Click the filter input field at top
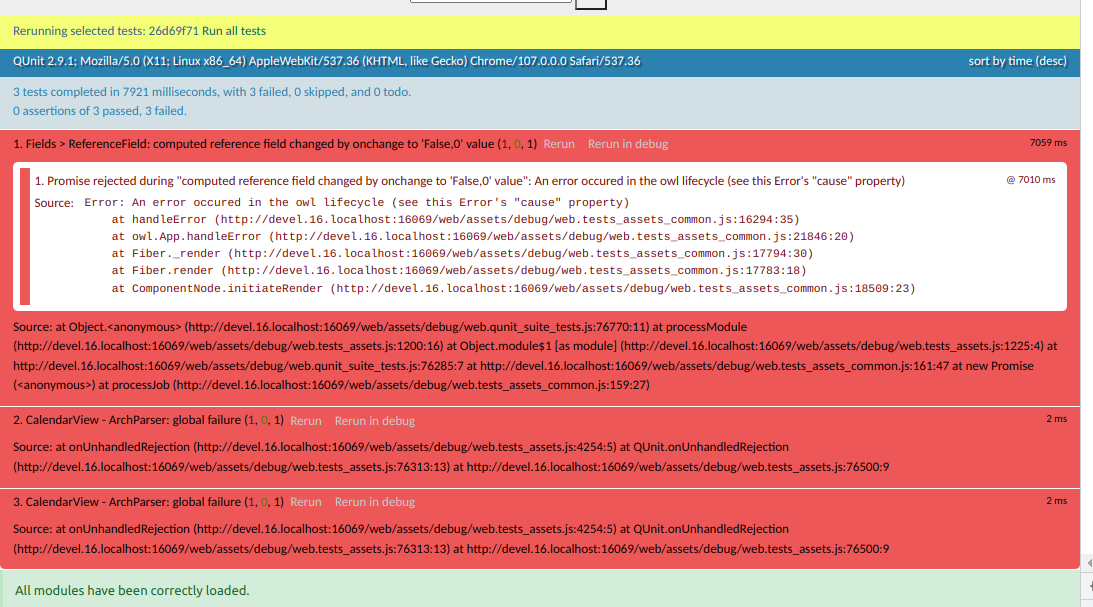 [x=491, y=1]
